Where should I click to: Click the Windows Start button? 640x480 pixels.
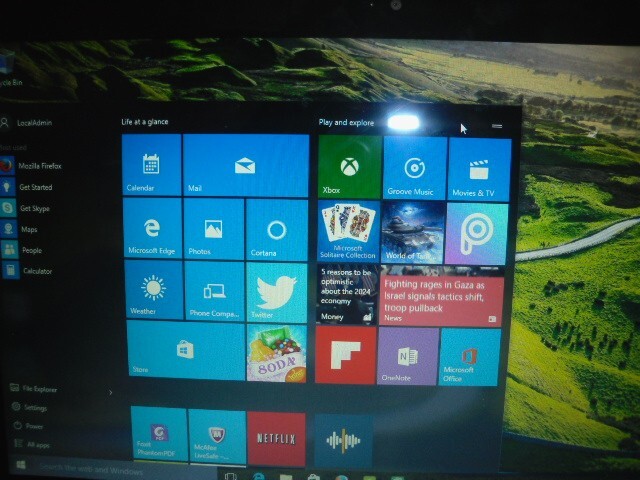coord(20,464)
